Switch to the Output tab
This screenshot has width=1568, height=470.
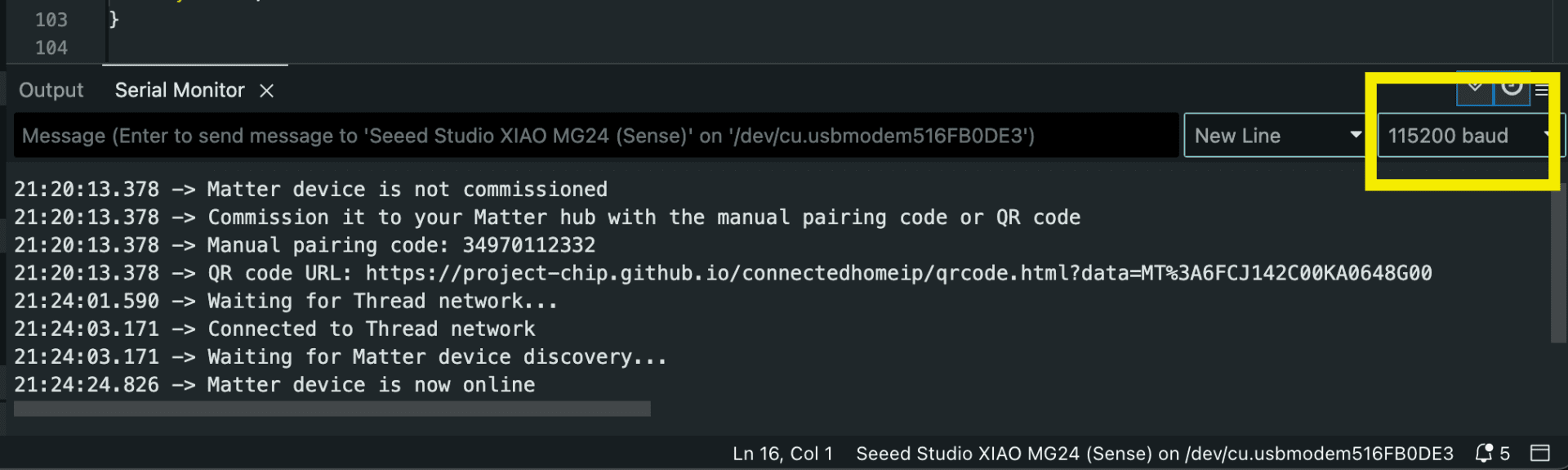click(51, 90)
